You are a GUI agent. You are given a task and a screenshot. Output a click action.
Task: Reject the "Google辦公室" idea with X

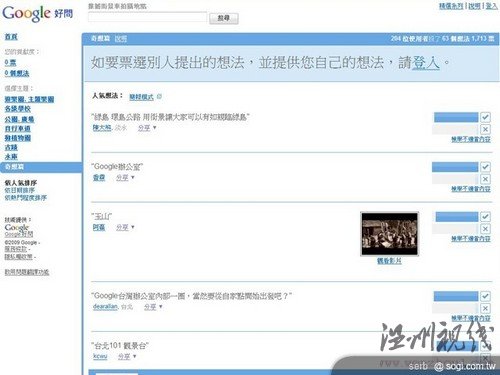pyautogui.click(x=485, y=179)
